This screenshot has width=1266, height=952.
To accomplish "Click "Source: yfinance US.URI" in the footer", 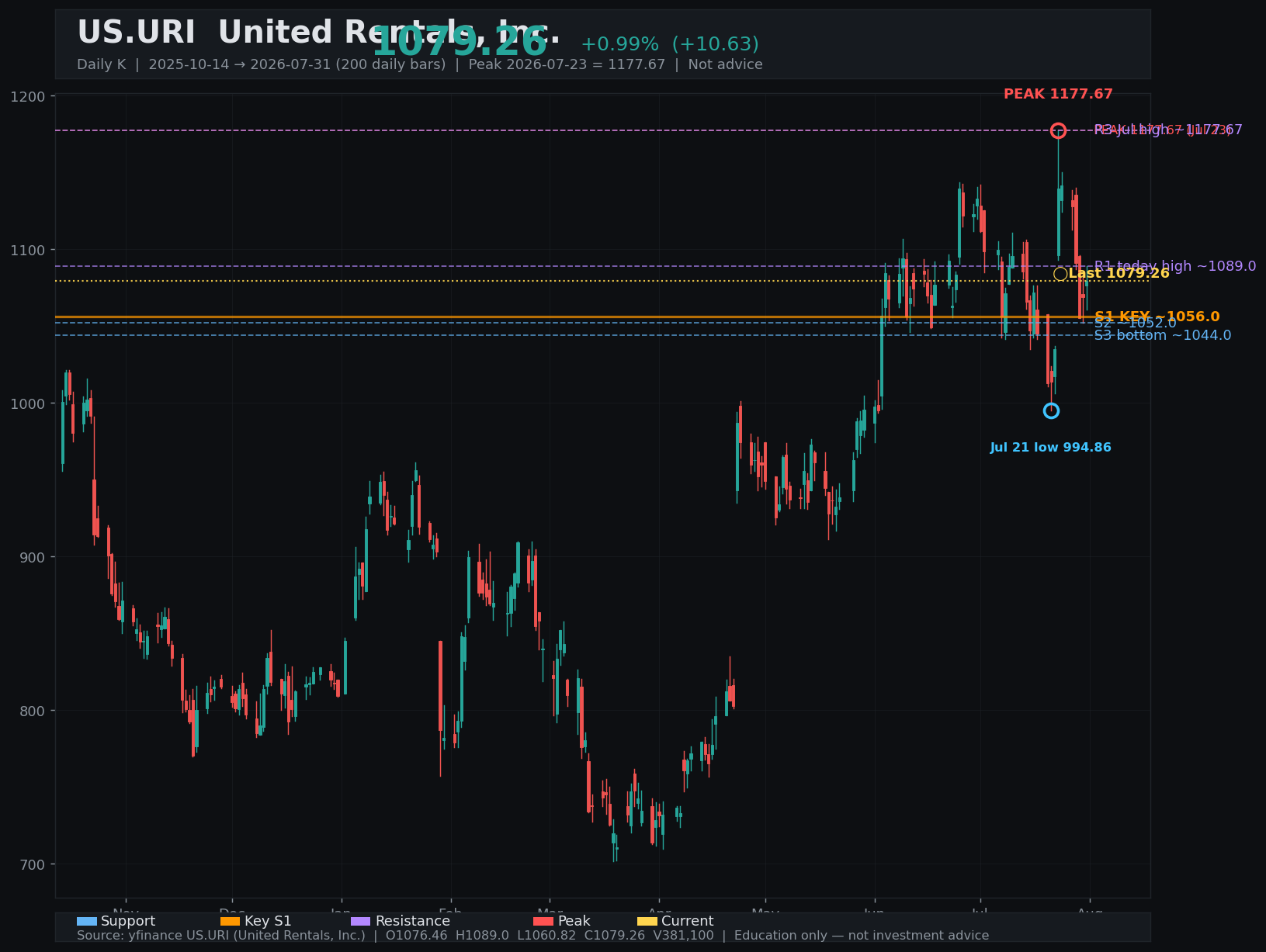I will click(x=154, y=936).
